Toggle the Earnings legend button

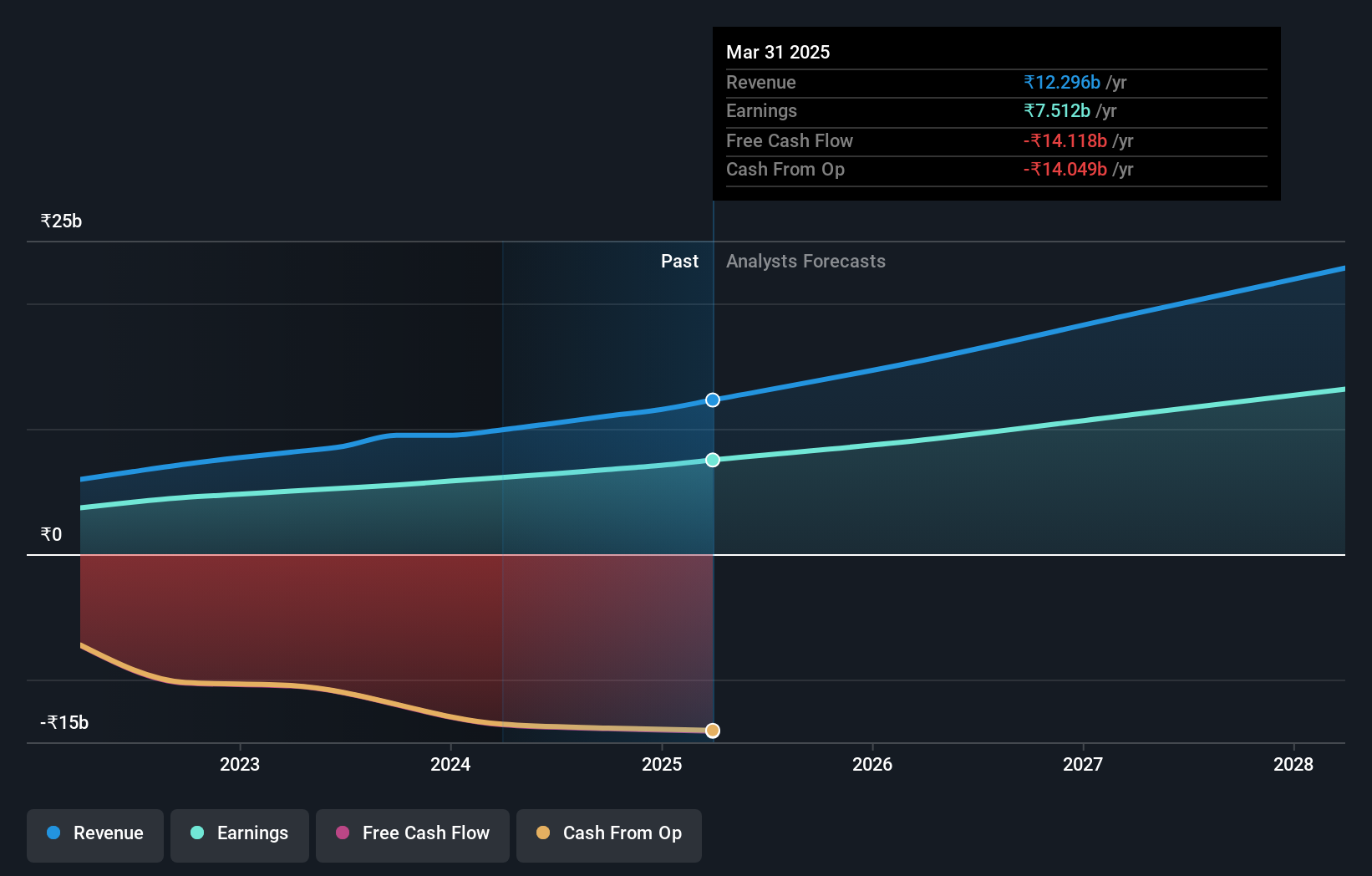coord(240,835)
